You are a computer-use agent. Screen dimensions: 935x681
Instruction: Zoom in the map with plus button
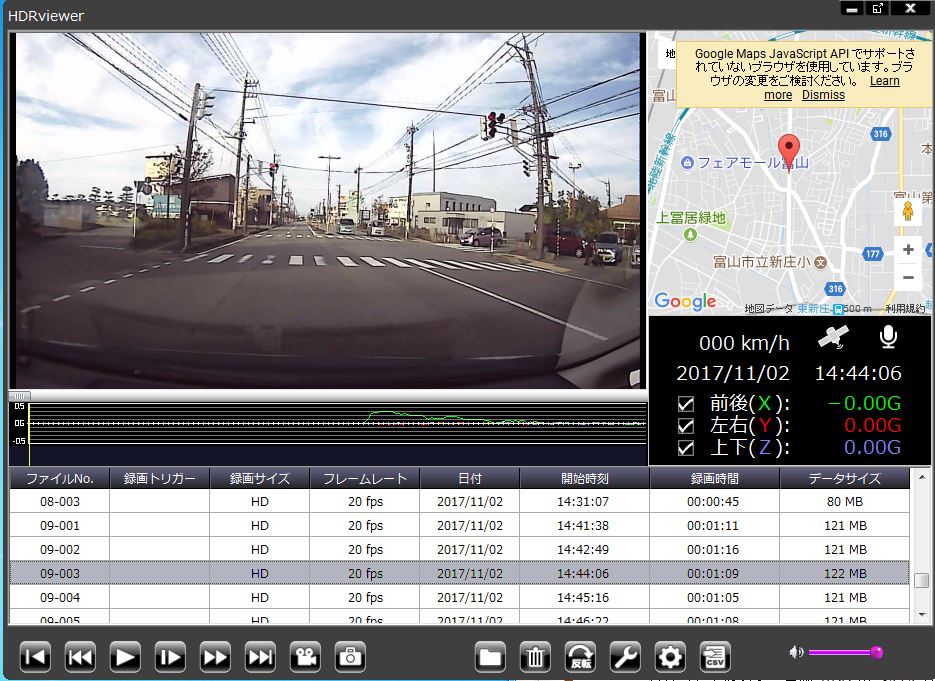coord(908,250)
